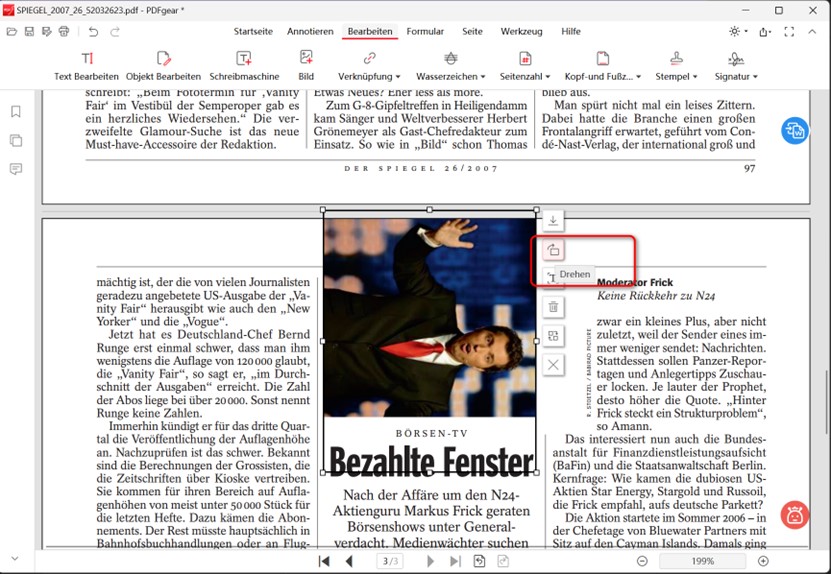The height and width of the screenshot is (574, 831).
Task: Open the brightness theme dropdown
Action: coord(738,31)
